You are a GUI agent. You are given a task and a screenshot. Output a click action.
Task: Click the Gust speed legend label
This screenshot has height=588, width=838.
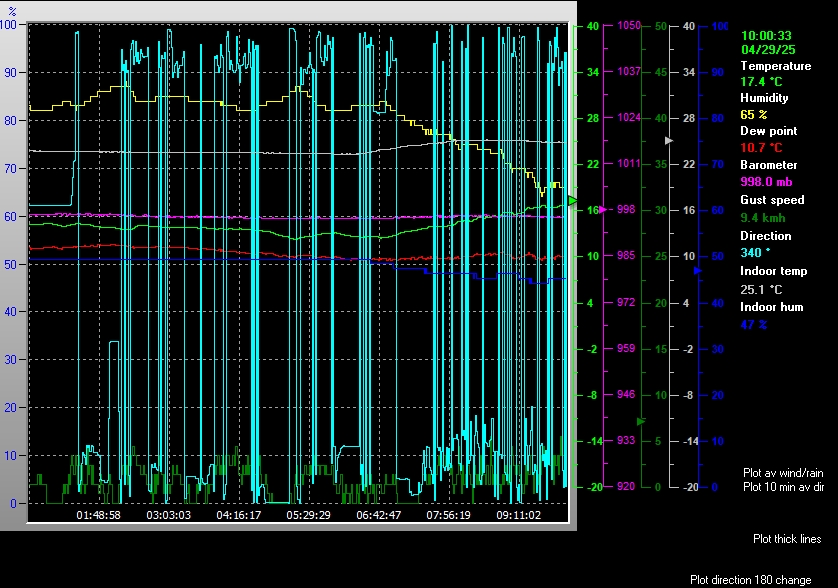coord(772,200)
